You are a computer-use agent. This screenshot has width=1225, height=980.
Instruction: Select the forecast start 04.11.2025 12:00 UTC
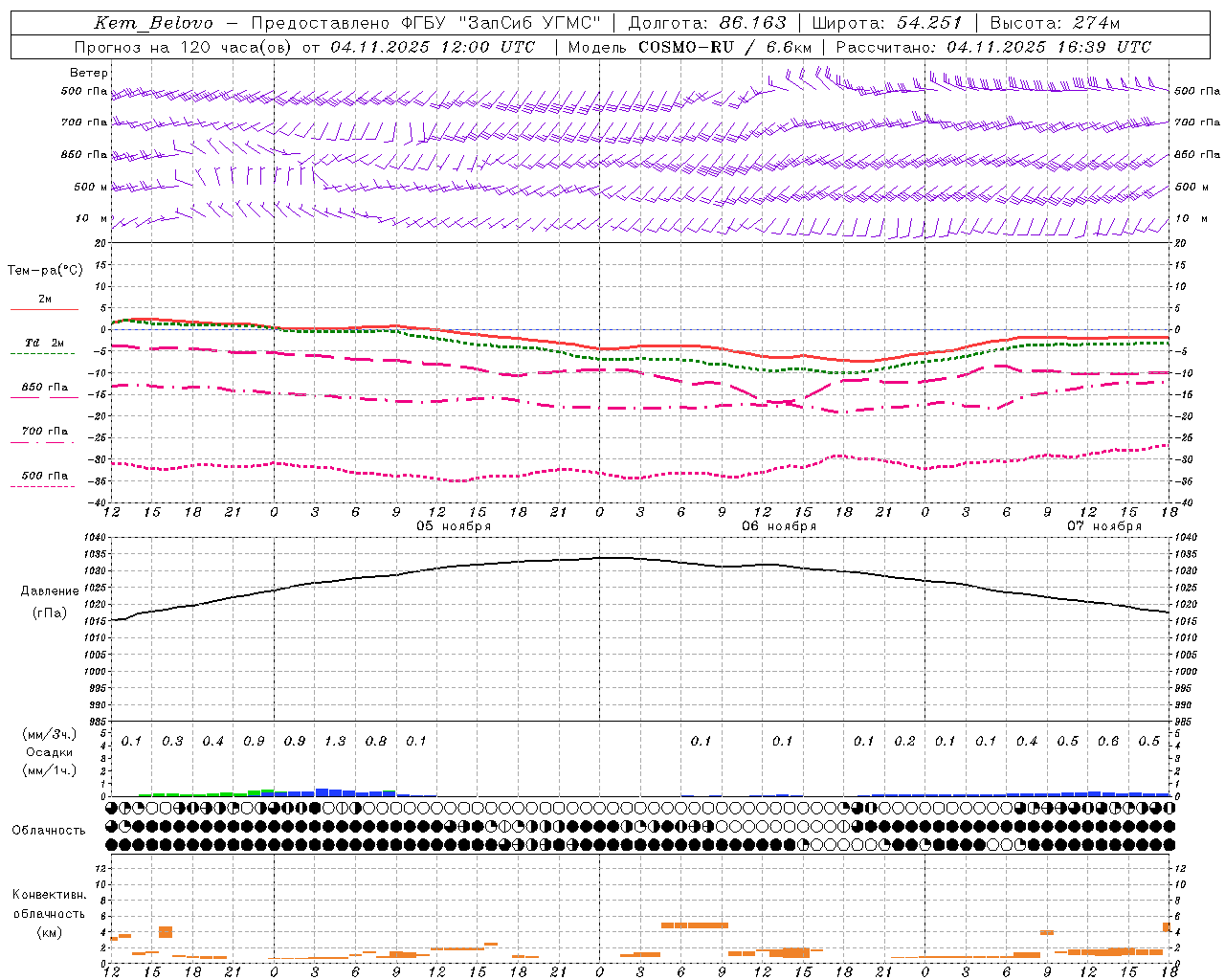click(x=433, y=47)
